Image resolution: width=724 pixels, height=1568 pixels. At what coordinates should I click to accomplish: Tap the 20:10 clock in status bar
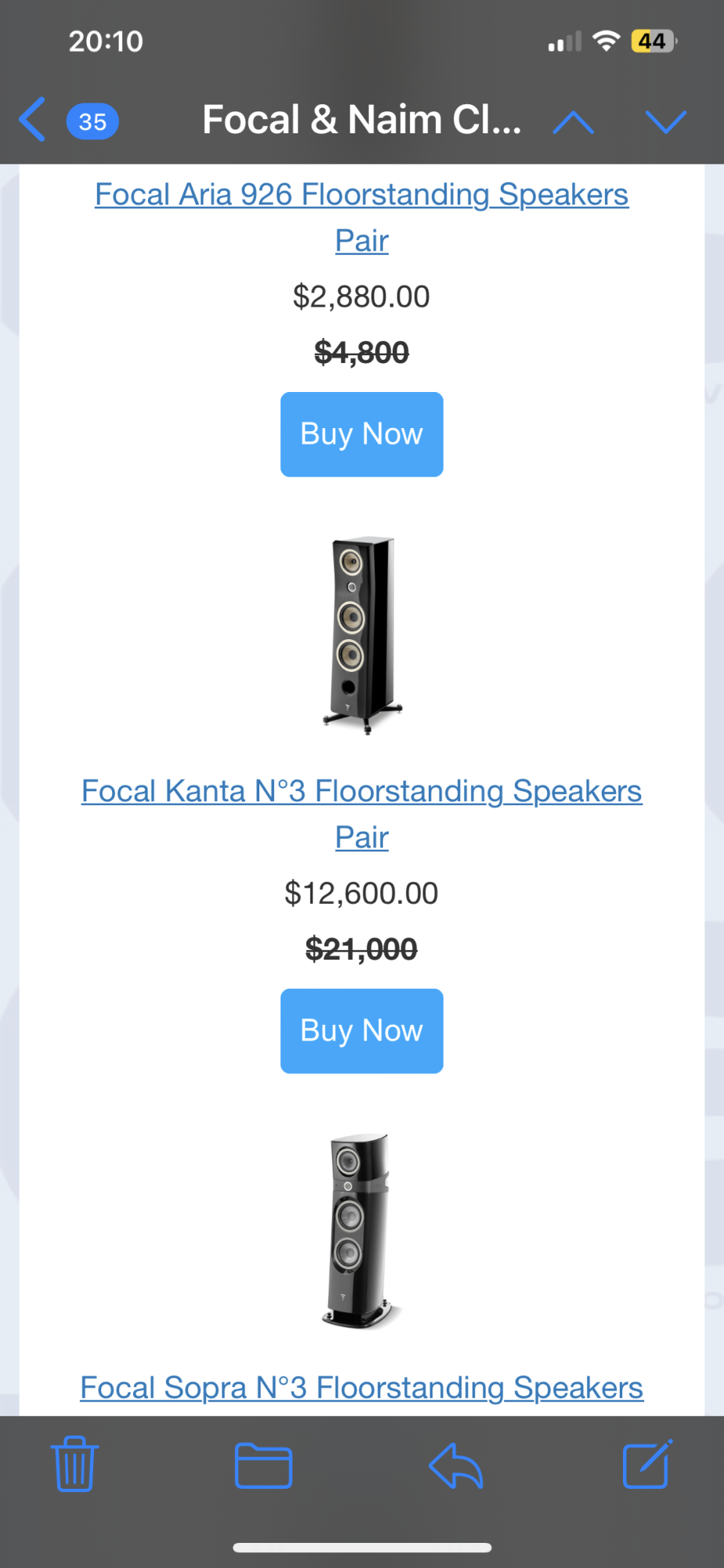(x=106, y=41)
